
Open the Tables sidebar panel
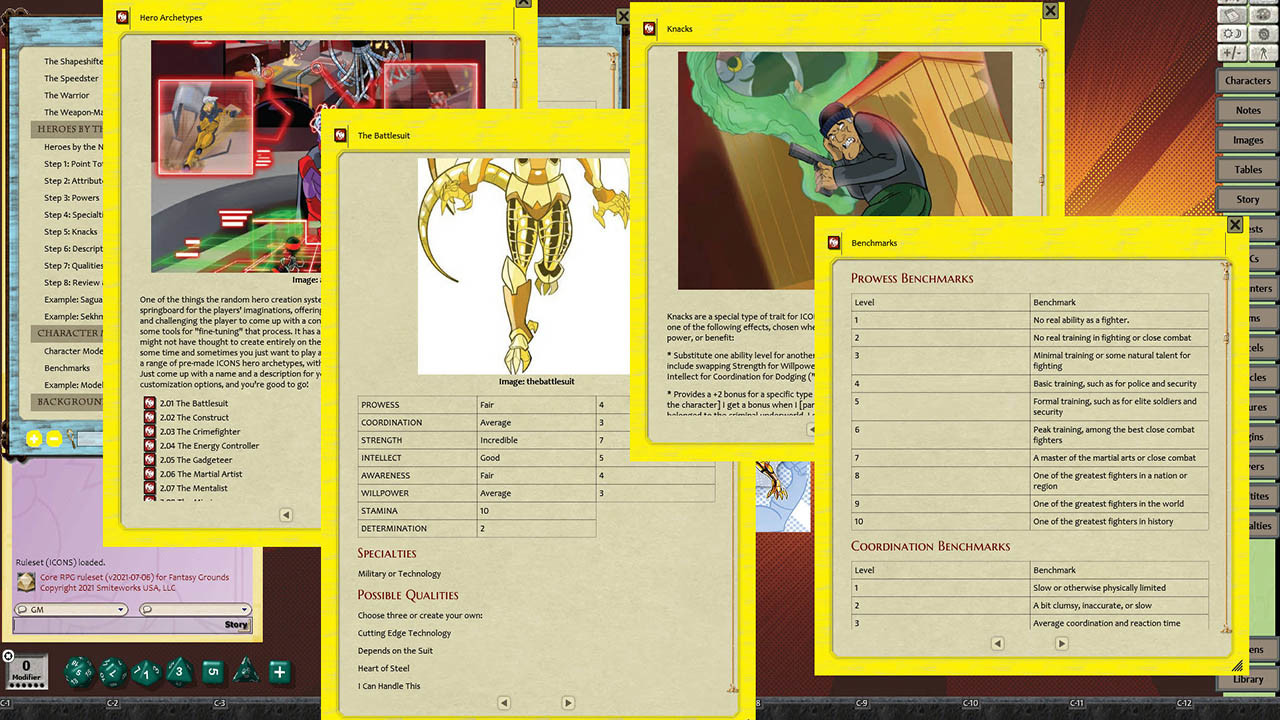(x=1247, y=170)
